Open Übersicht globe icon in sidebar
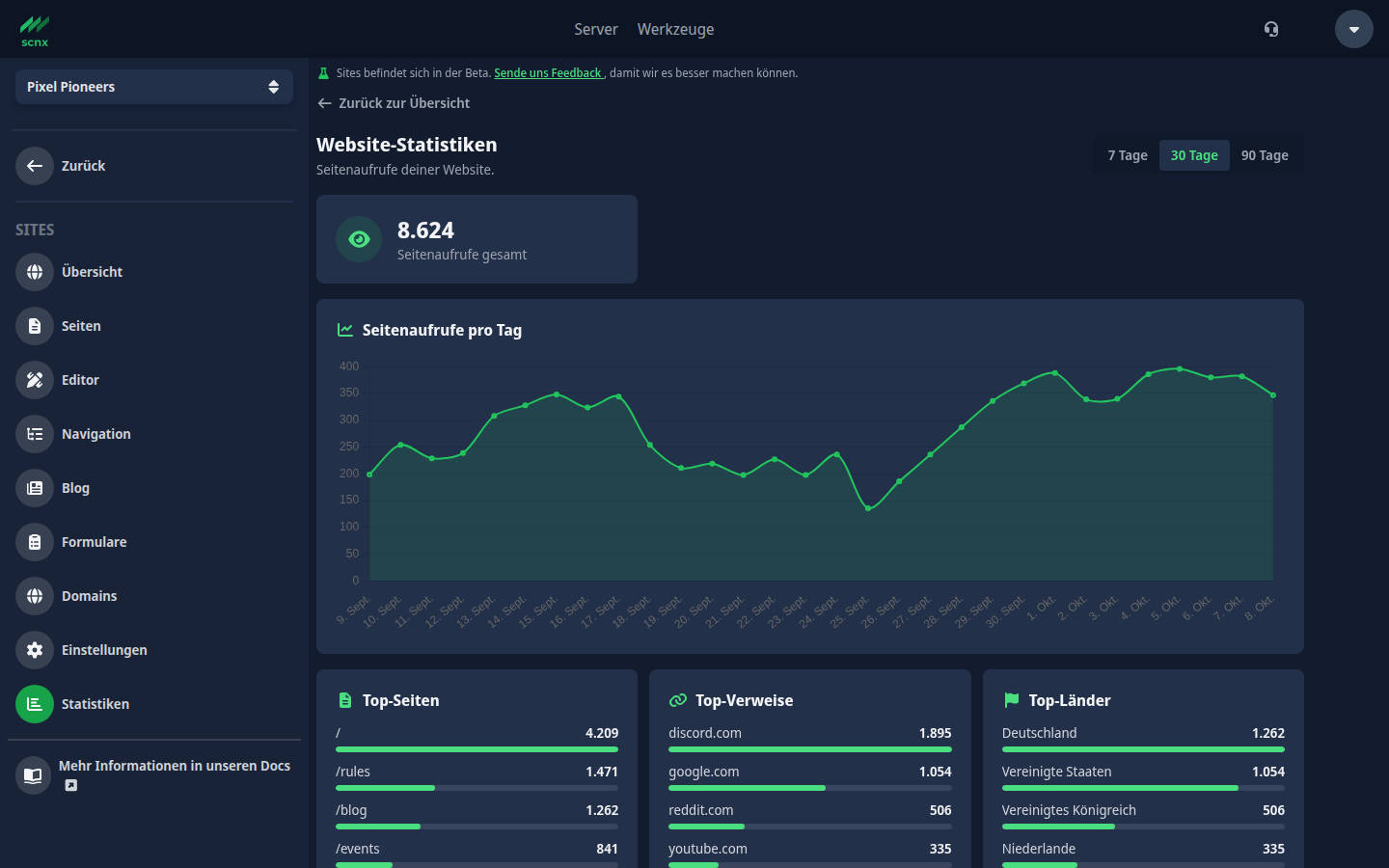1389x868 pixels. (35, 272)
